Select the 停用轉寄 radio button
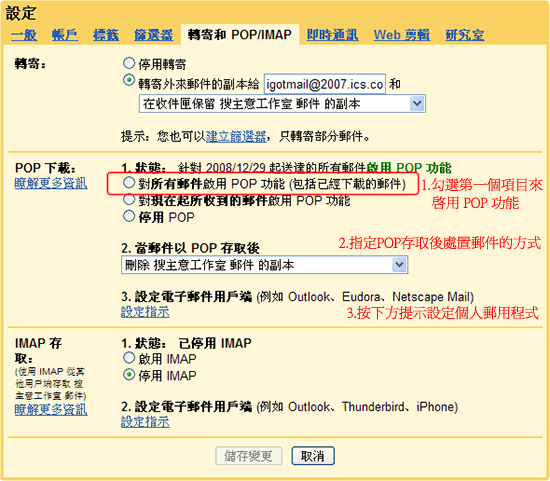 [x=129, y=63]
